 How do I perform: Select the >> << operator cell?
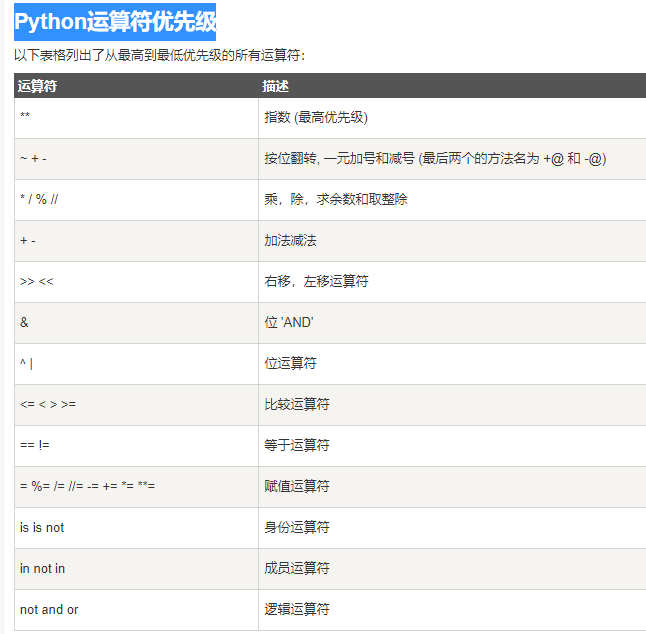[x=136, y=282]
